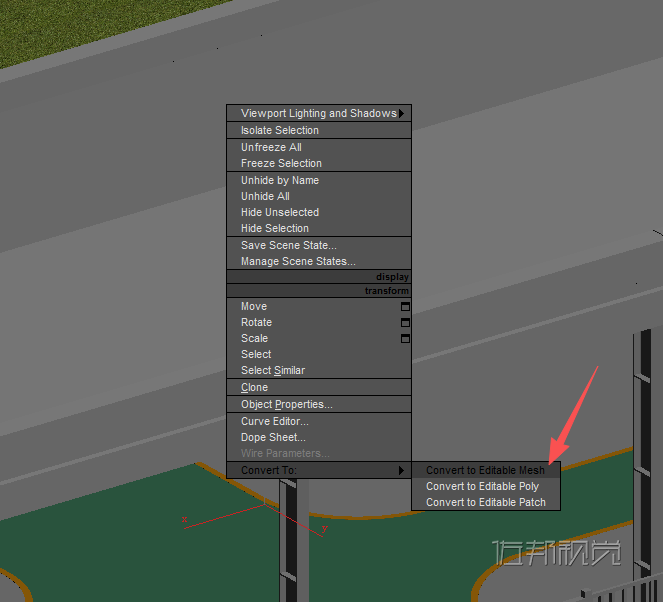Screen dimensions: 663x602
Task: Select Hide Unselected
Action: pos(319,212)
